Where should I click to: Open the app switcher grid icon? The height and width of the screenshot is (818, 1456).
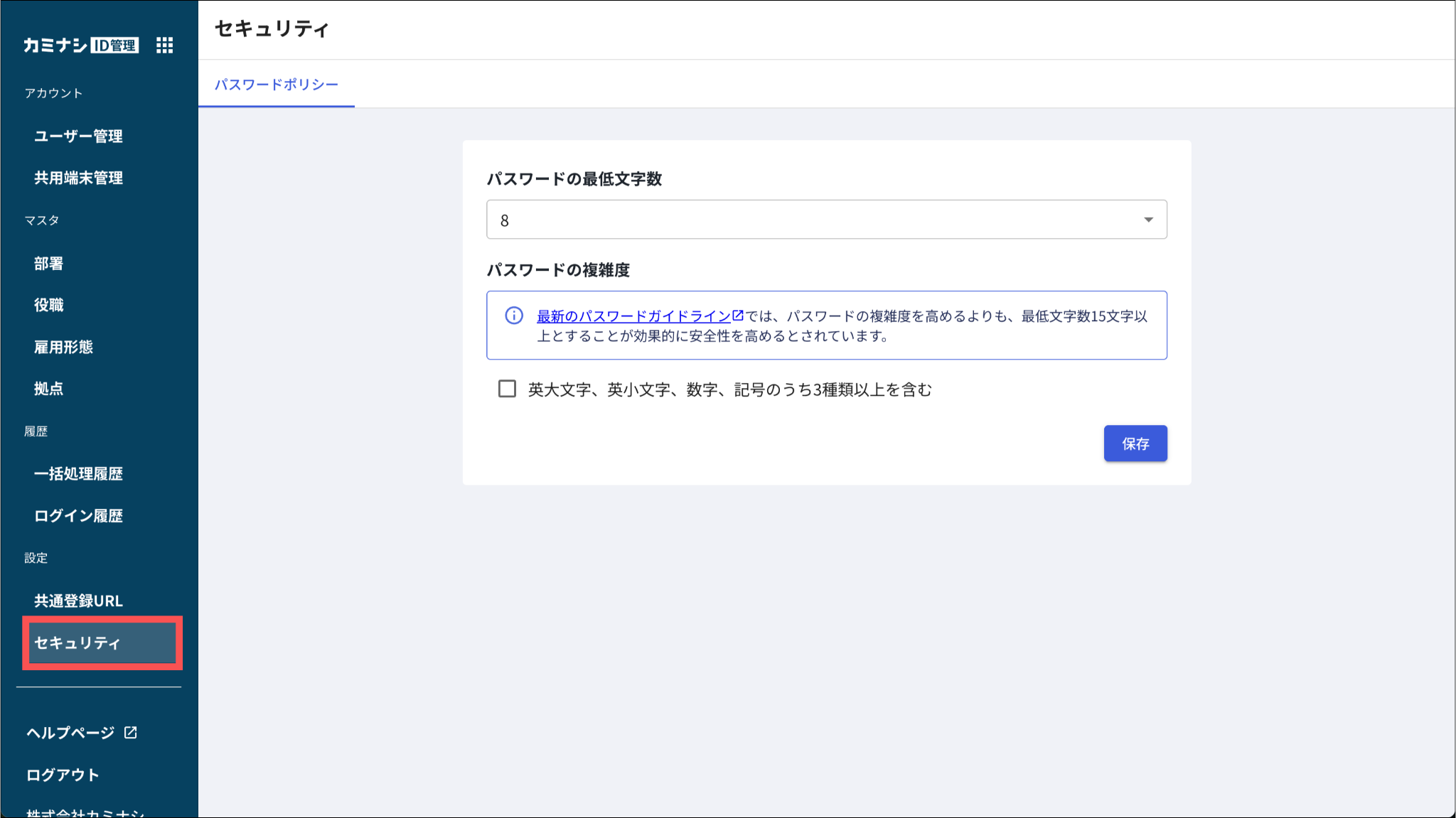pyautogui.click(x=164, y=45)
